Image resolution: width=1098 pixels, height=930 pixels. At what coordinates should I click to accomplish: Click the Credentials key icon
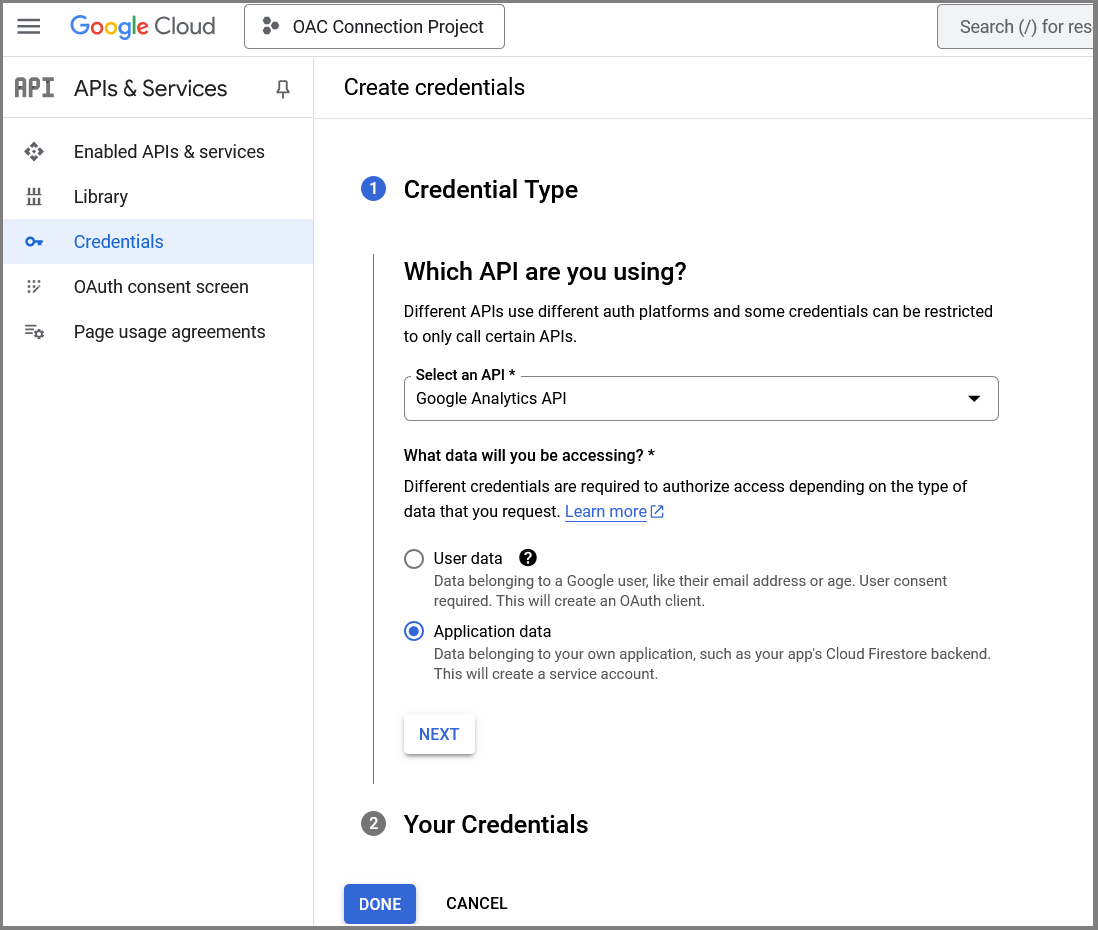tap(33, 241)
